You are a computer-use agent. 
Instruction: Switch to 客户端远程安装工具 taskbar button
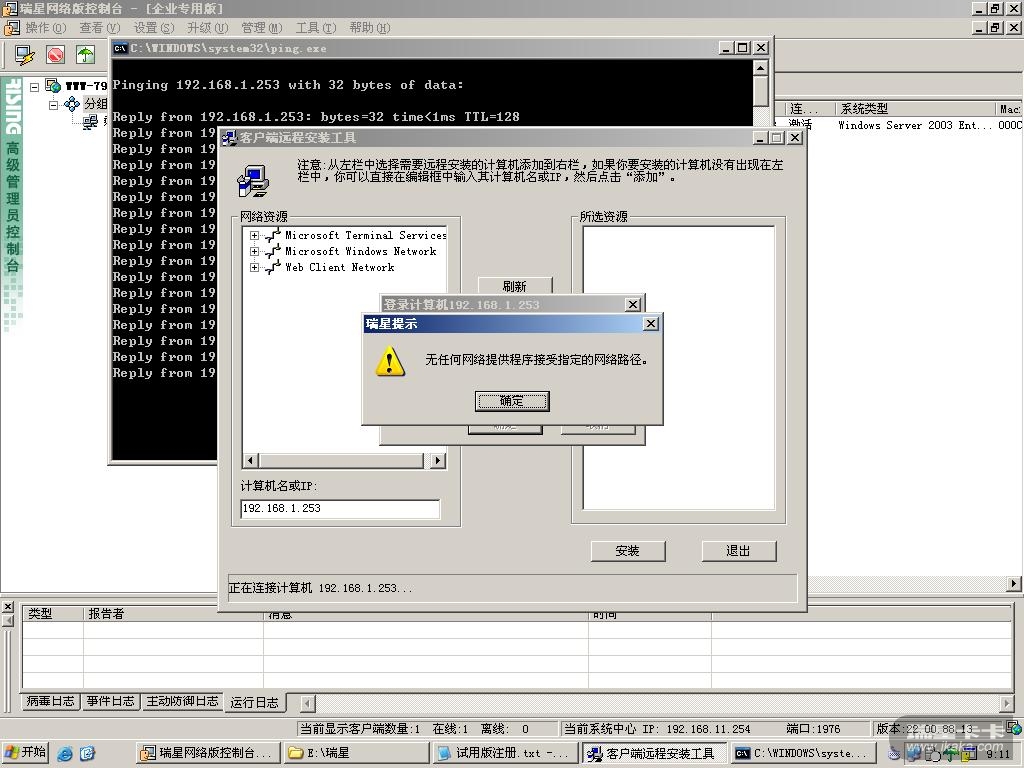[654, 753]
